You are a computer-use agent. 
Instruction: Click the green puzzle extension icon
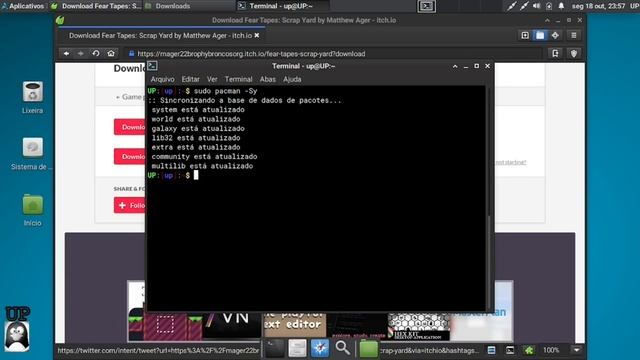[529, 350]
